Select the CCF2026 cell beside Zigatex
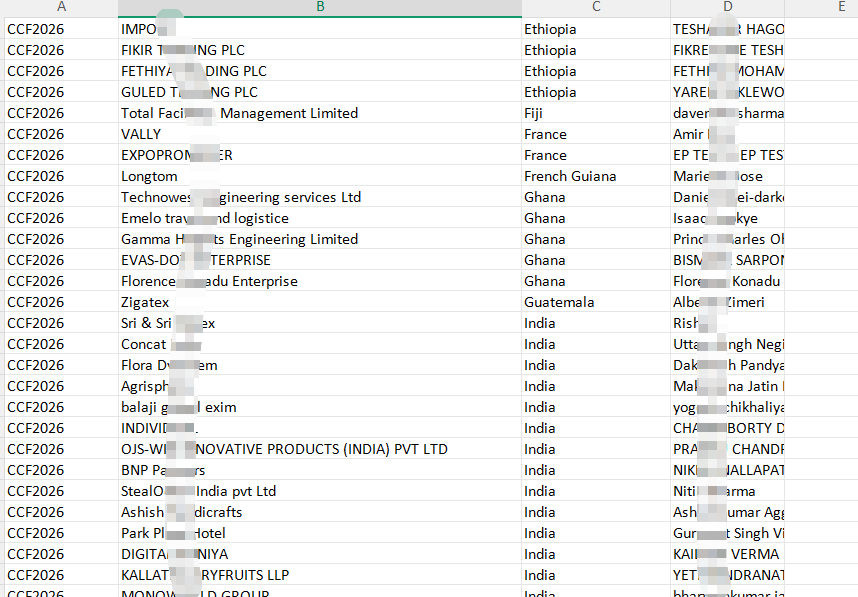 pos(61,302)
